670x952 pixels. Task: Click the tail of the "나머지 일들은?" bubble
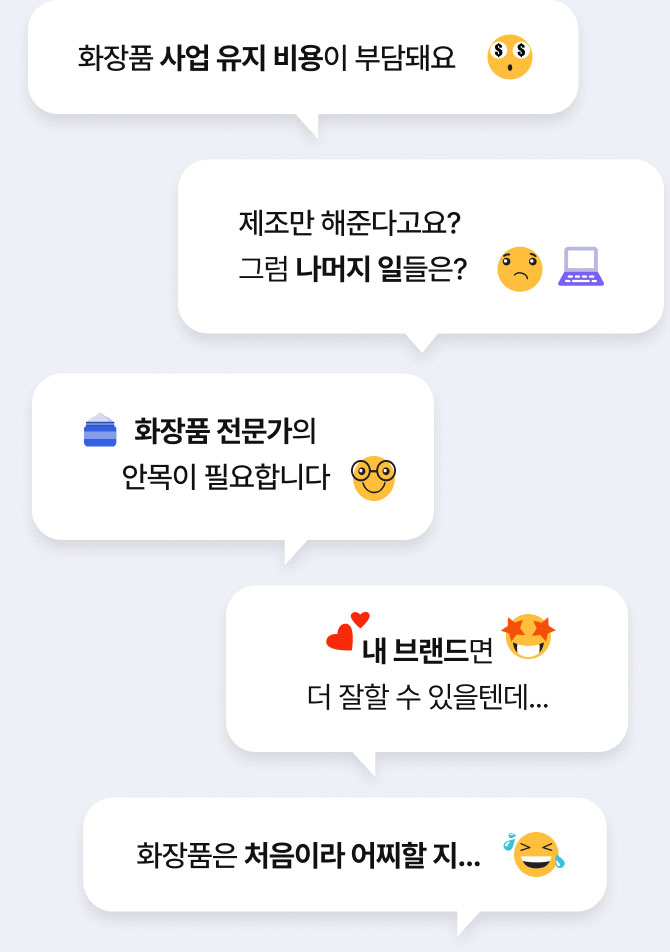423,341
